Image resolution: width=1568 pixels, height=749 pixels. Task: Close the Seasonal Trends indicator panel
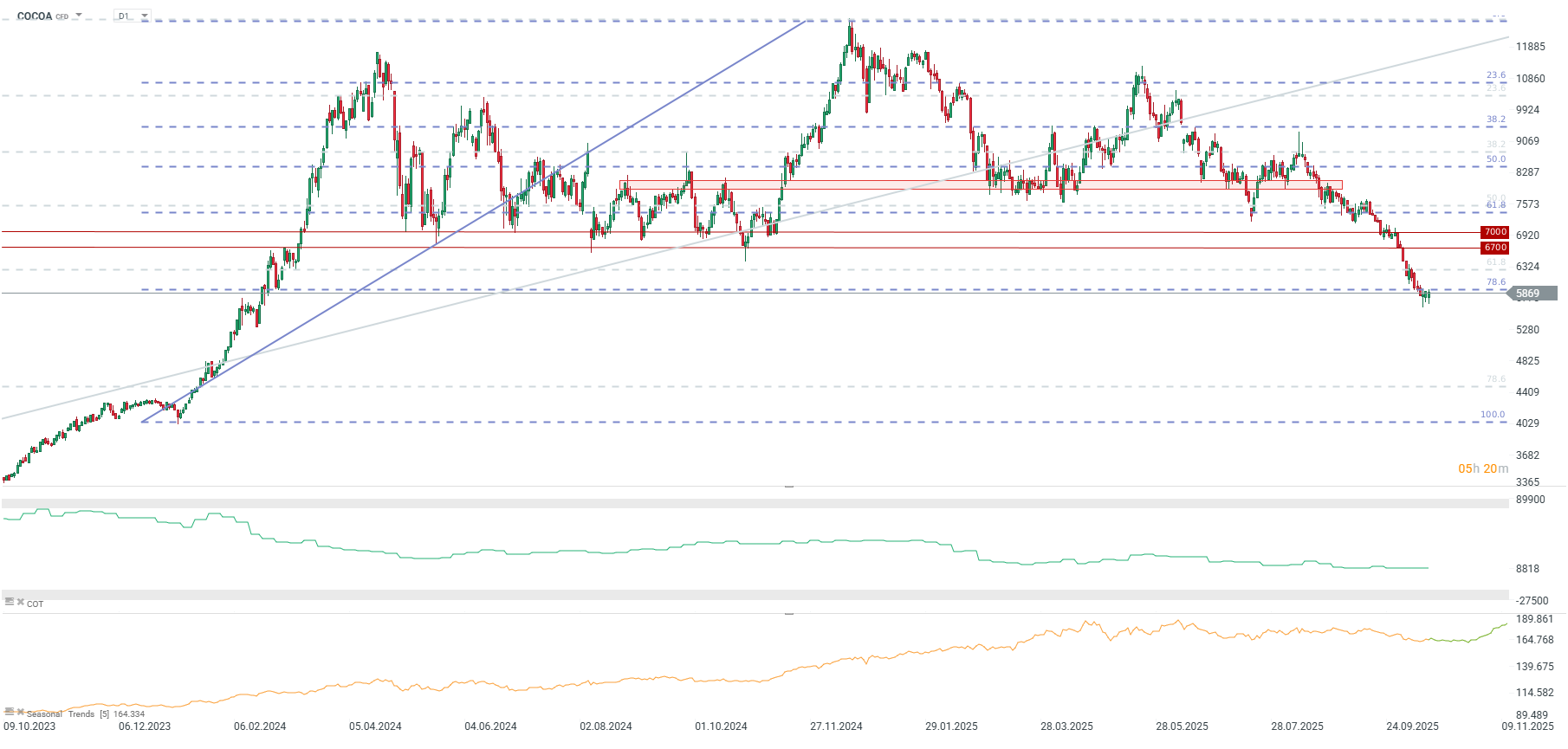point(20,712)
